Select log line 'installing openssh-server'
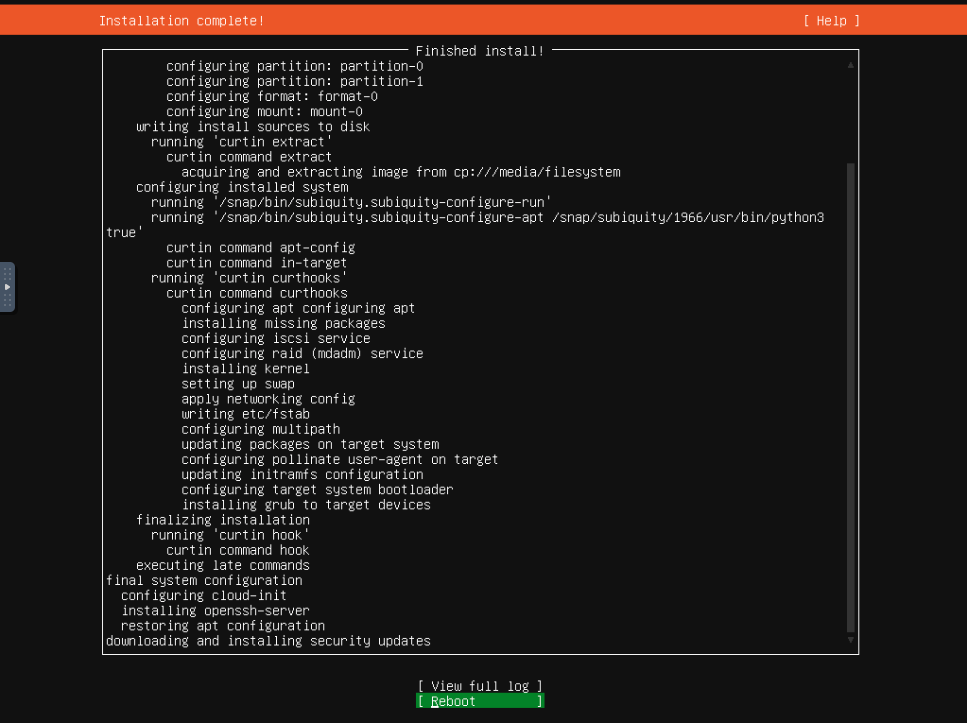 215,611
